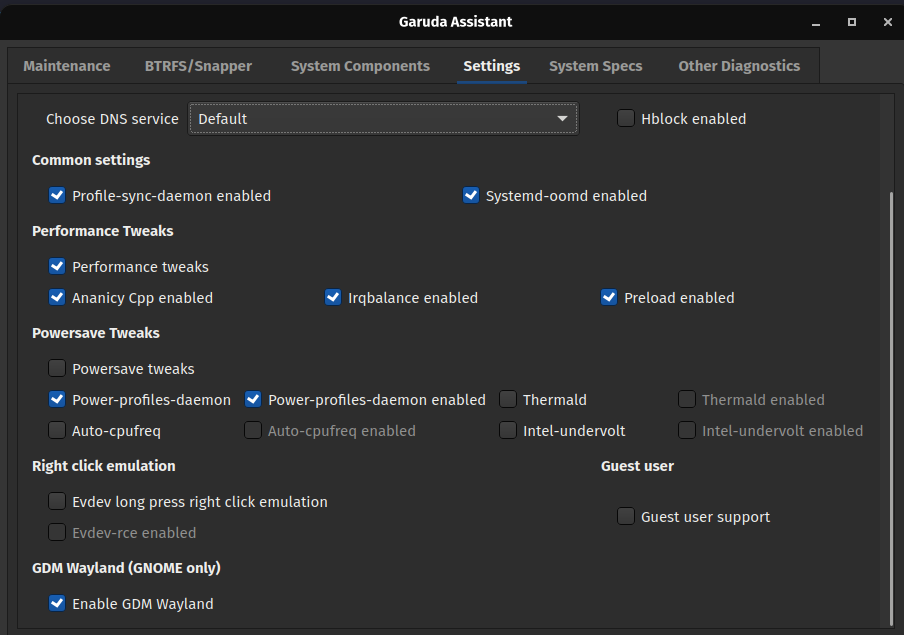Switch to the System Components tab

click(360, 65)
